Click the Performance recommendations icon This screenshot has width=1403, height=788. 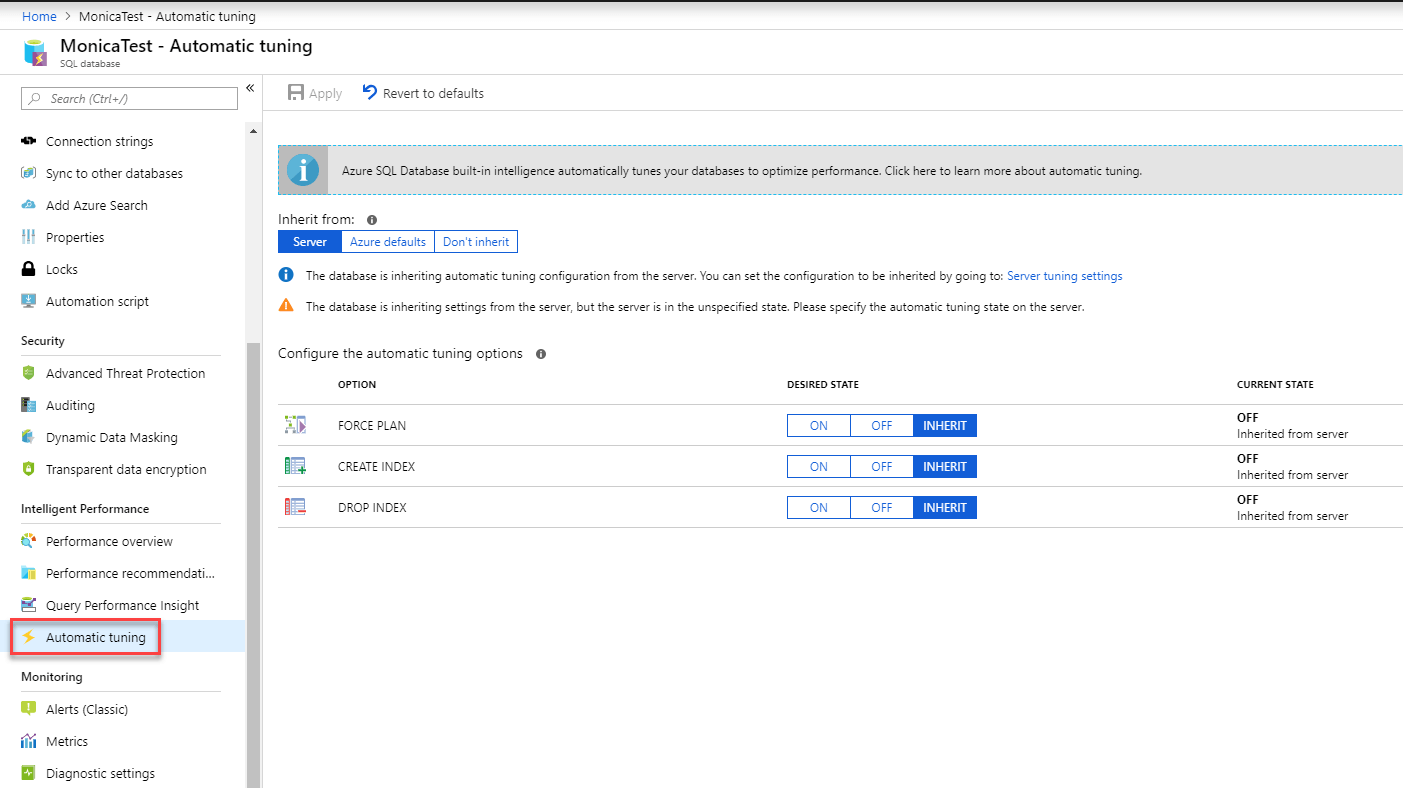29,573
